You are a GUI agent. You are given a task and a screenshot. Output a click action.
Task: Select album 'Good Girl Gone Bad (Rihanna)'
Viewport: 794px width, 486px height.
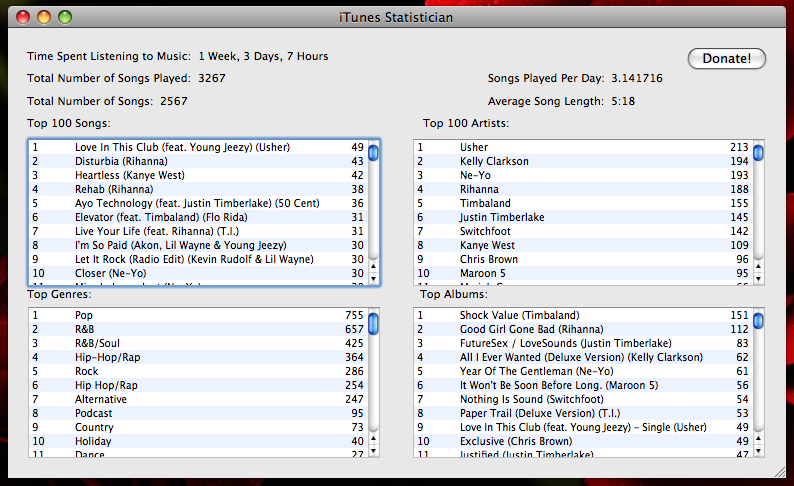(x=583, y=330)
